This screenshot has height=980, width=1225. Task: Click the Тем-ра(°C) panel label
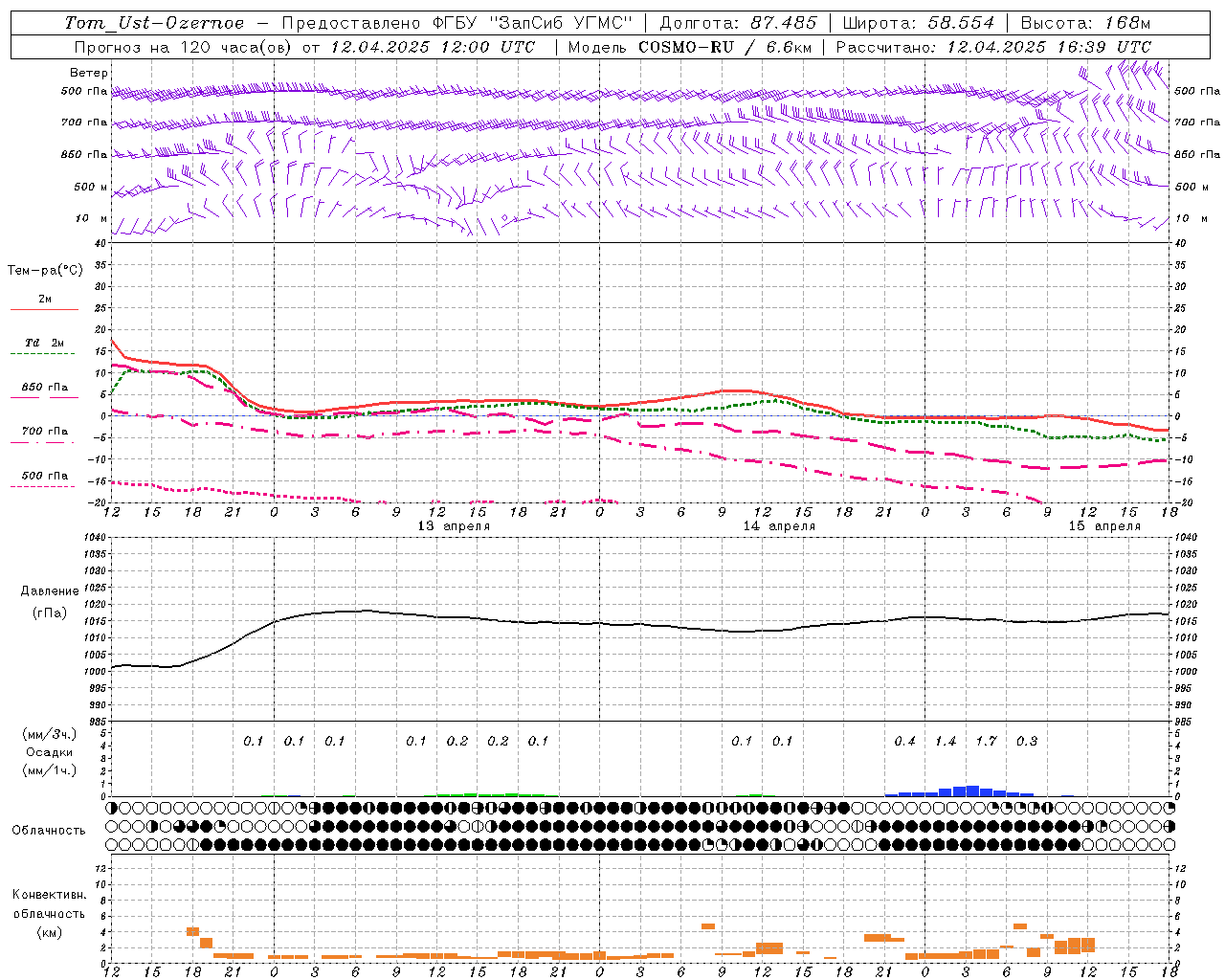45,271
